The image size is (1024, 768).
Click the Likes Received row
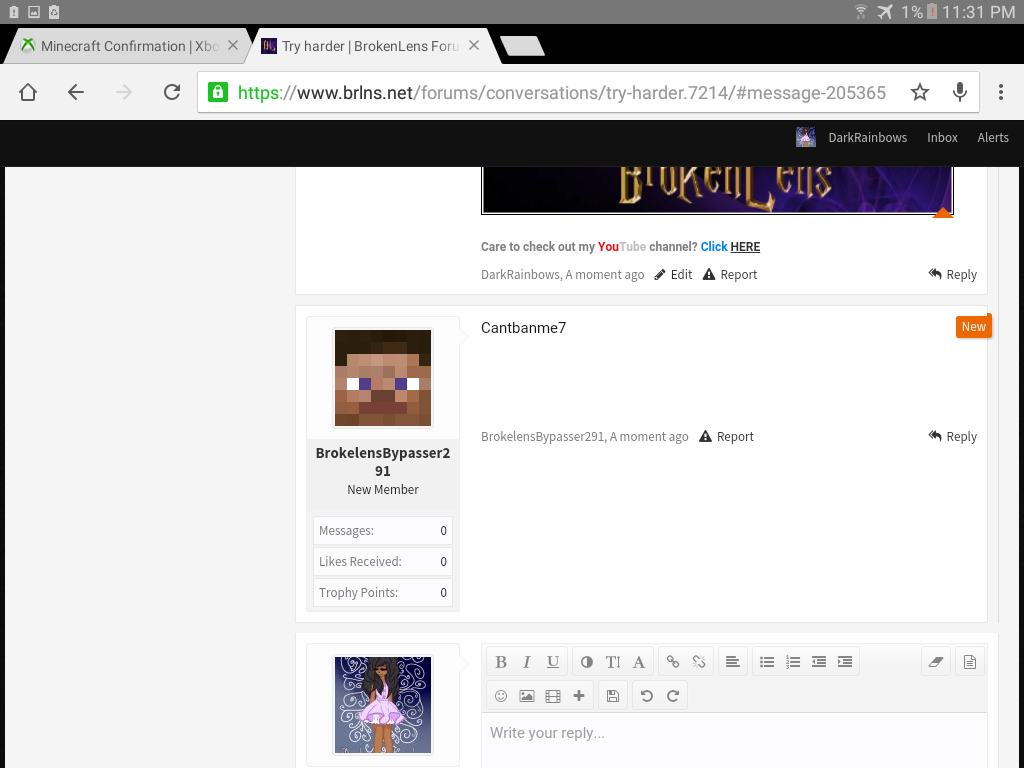pyautogui.click(x=383, y=562)
